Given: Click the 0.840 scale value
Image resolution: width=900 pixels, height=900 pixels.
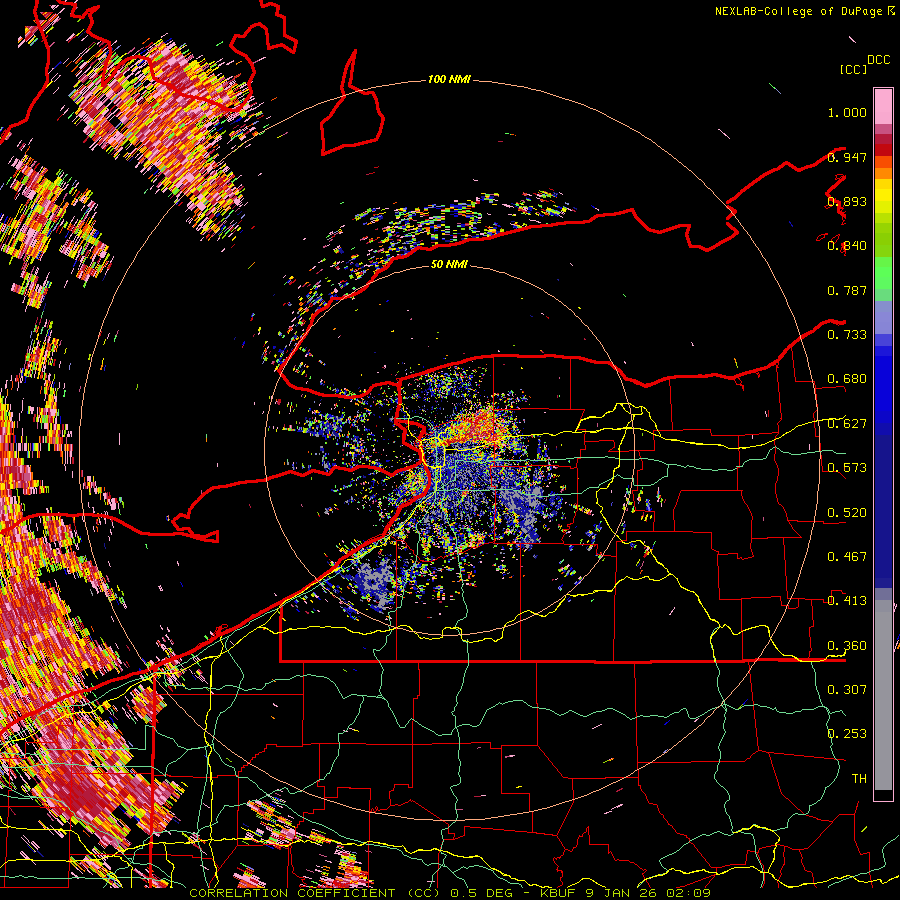Looking at the screenshot, I should [x=847, y=246].
